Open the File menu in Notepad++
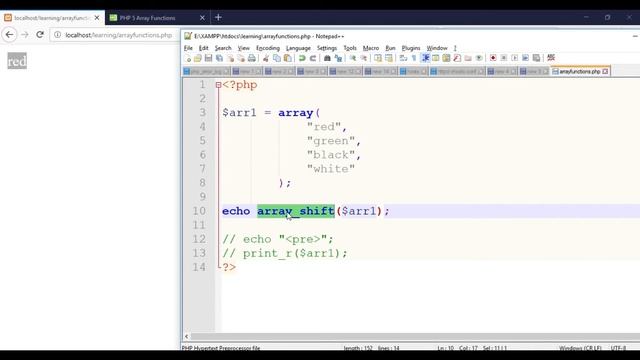 click(x=188, y=48)
